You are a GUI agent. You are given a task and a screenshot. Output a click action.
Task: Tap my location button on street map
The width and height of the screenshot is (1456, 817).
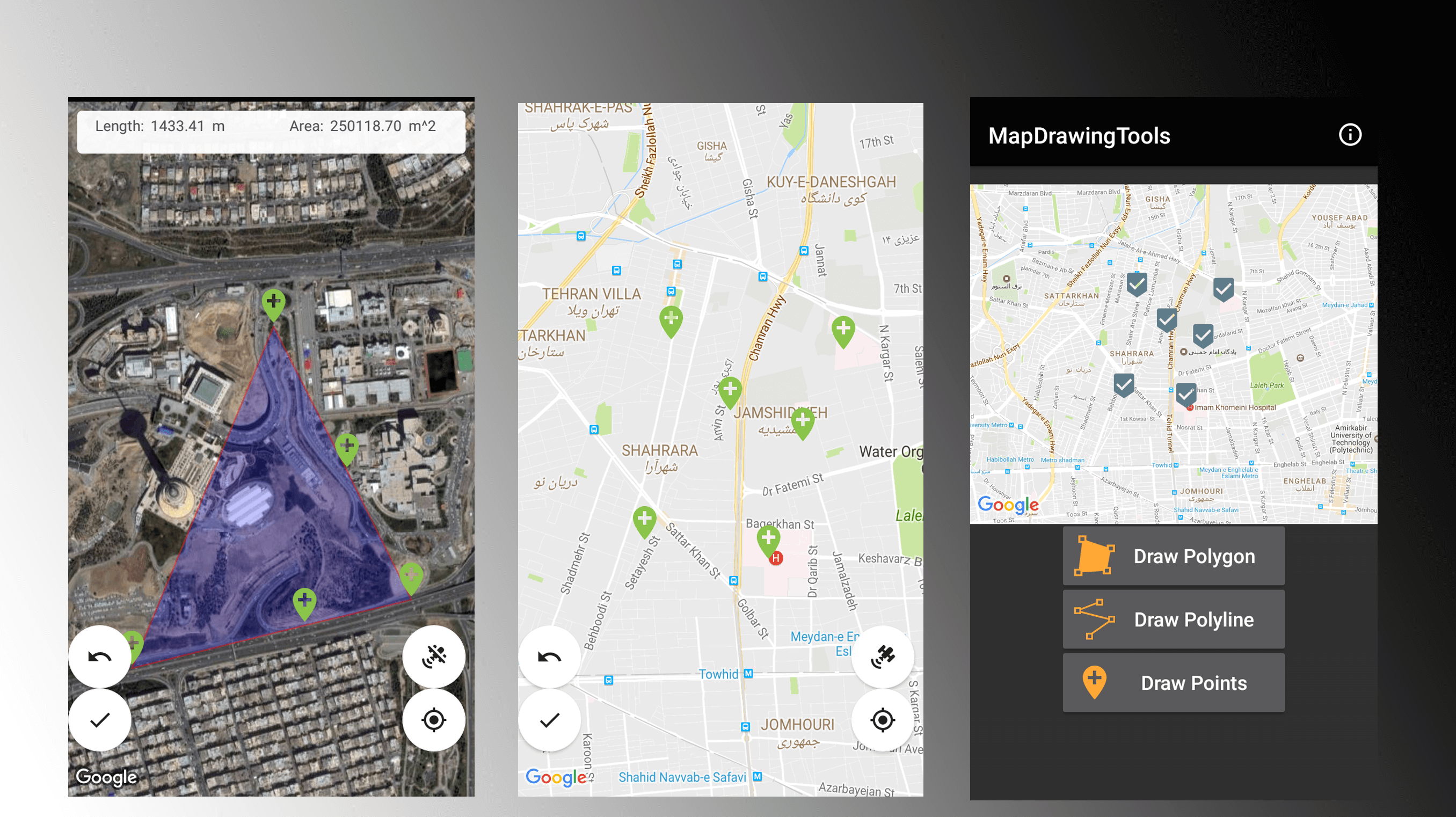(x=882, y=720)
